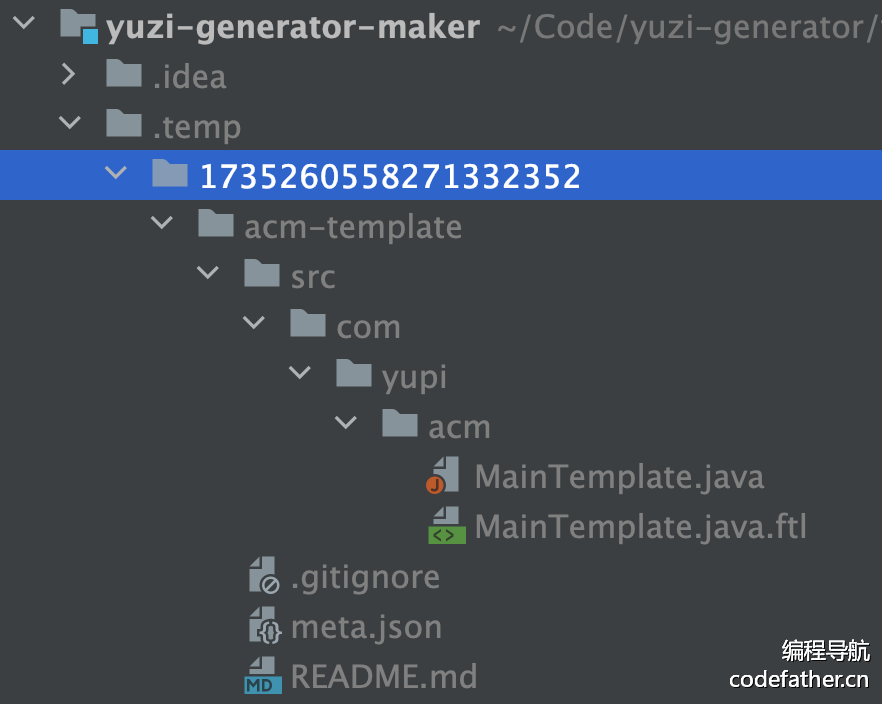
Task: Collapse the acm package folder chevron
Action: tap(346, 425)
